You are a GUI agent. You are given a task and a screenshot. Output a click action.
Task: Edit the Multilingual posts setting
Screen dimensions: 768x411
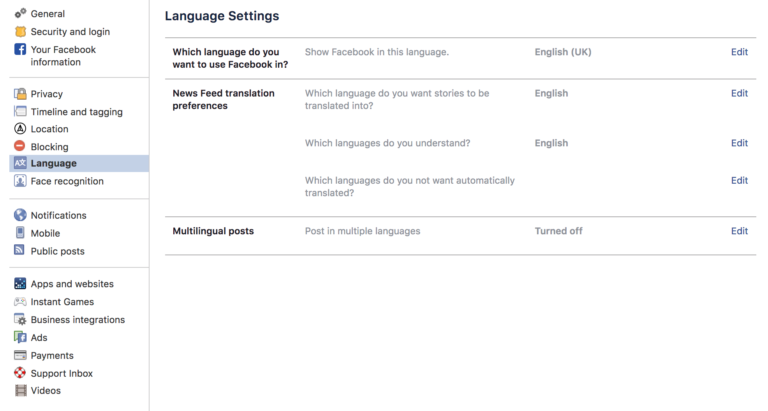click(739, 231)
